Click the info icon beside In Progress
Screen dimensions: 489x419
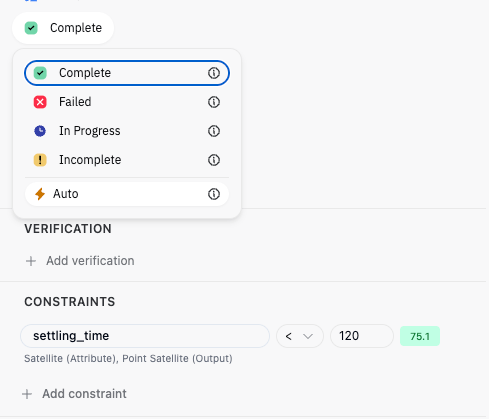pos(214,131)
